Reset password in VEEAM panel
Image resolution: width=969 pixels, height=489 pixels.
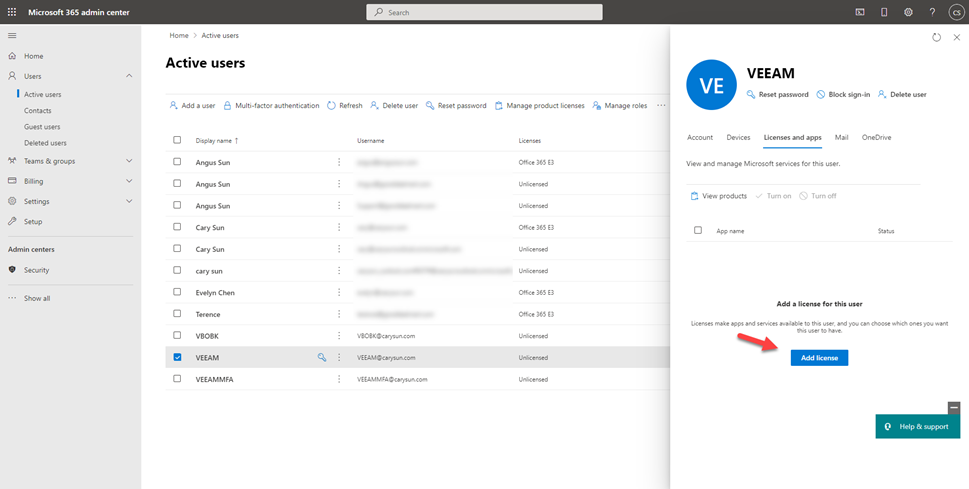point(777,95)
